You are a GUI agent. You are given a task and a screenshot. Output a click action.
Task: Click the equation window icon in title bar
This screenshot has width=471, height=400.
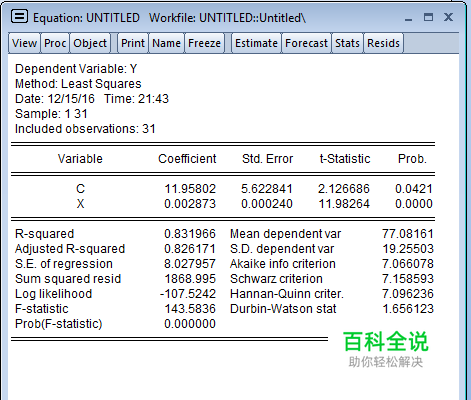19,16
